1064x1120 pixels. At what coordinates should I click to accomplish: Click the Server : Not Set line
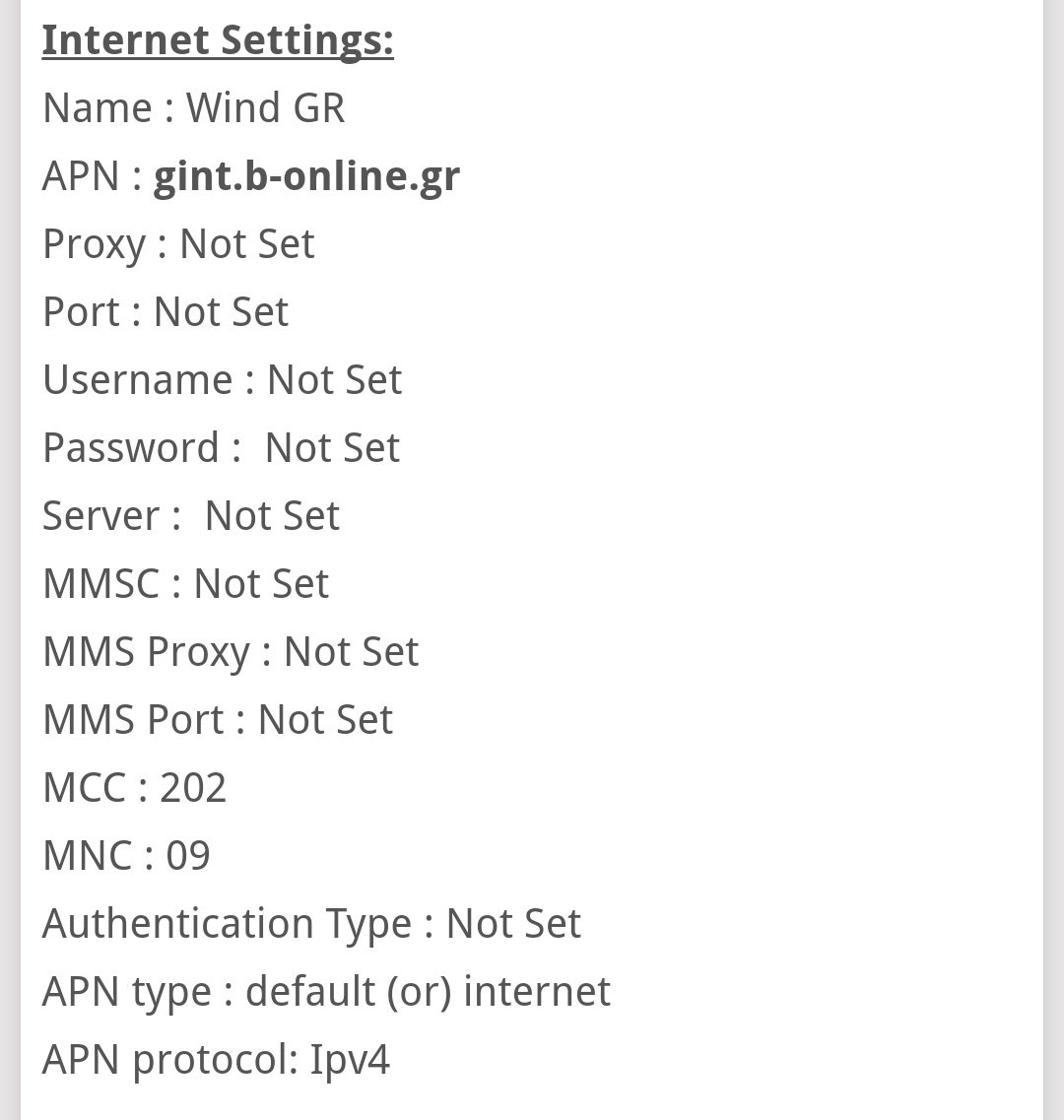tap(191, 516)
